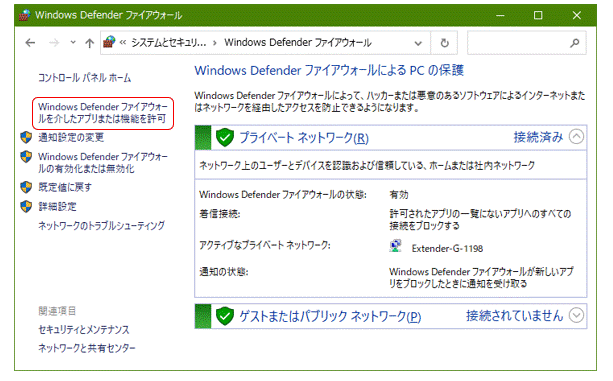613x381 pixels.
Task: Click green shield icon on パブリック ネットワーク
Action: click(225, 316)
